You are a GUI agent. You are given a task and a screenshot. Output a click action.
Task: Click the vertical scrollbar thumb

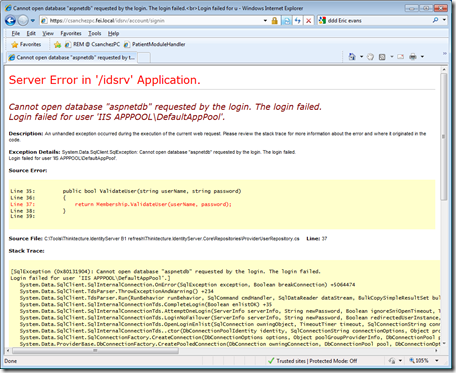(x=444, y=137)
